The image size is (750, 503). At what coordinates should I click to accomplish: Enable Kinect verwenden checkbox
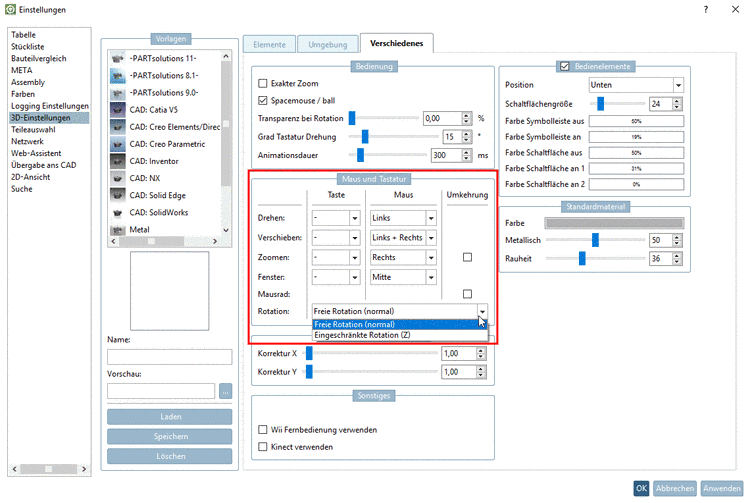[x=263, y=447]
